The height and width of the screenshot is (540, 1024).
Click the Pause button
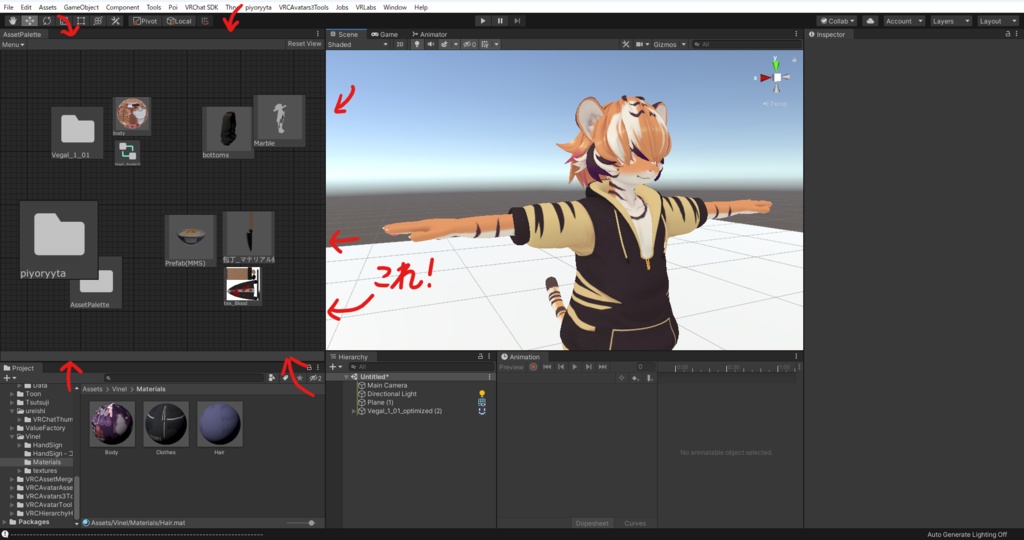500,21
